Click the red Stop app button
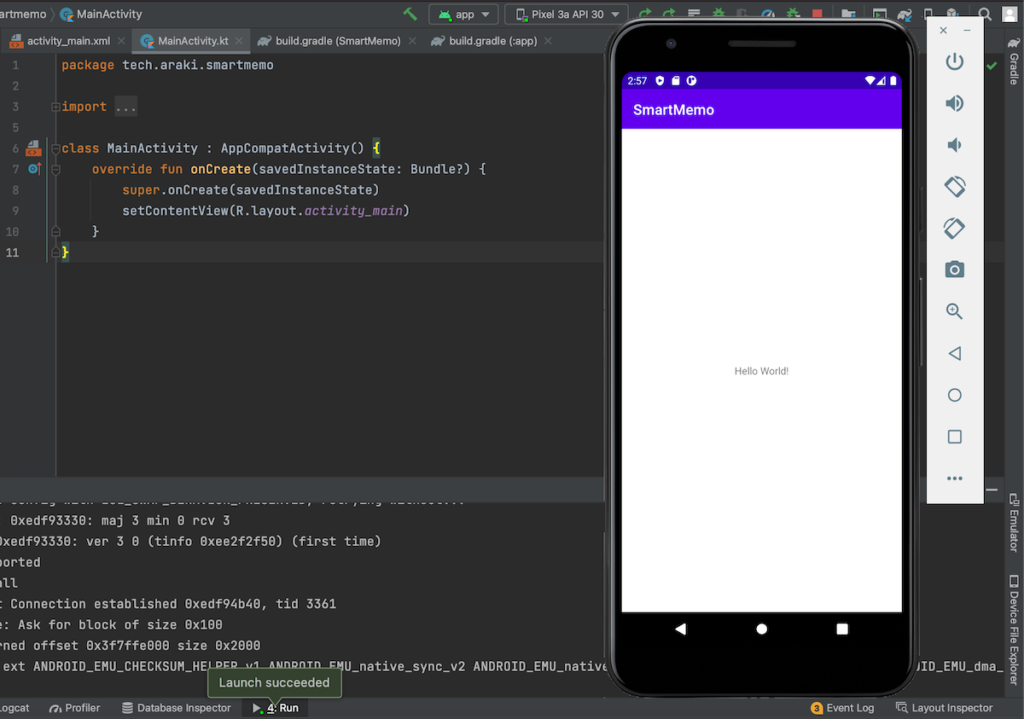This screenshot has width=1024, height=719. click(818, 15)
